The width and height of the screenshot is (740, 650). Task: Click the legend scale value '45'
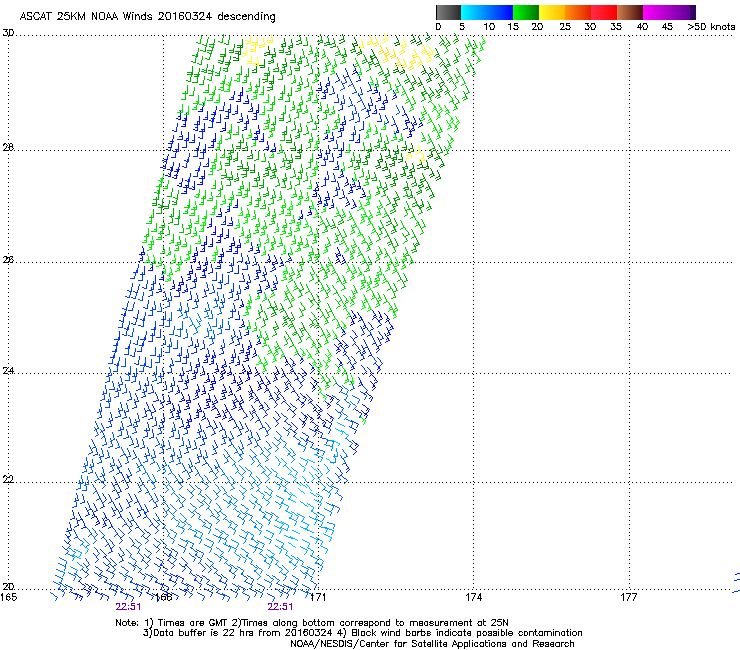click(x=667, y=27)
